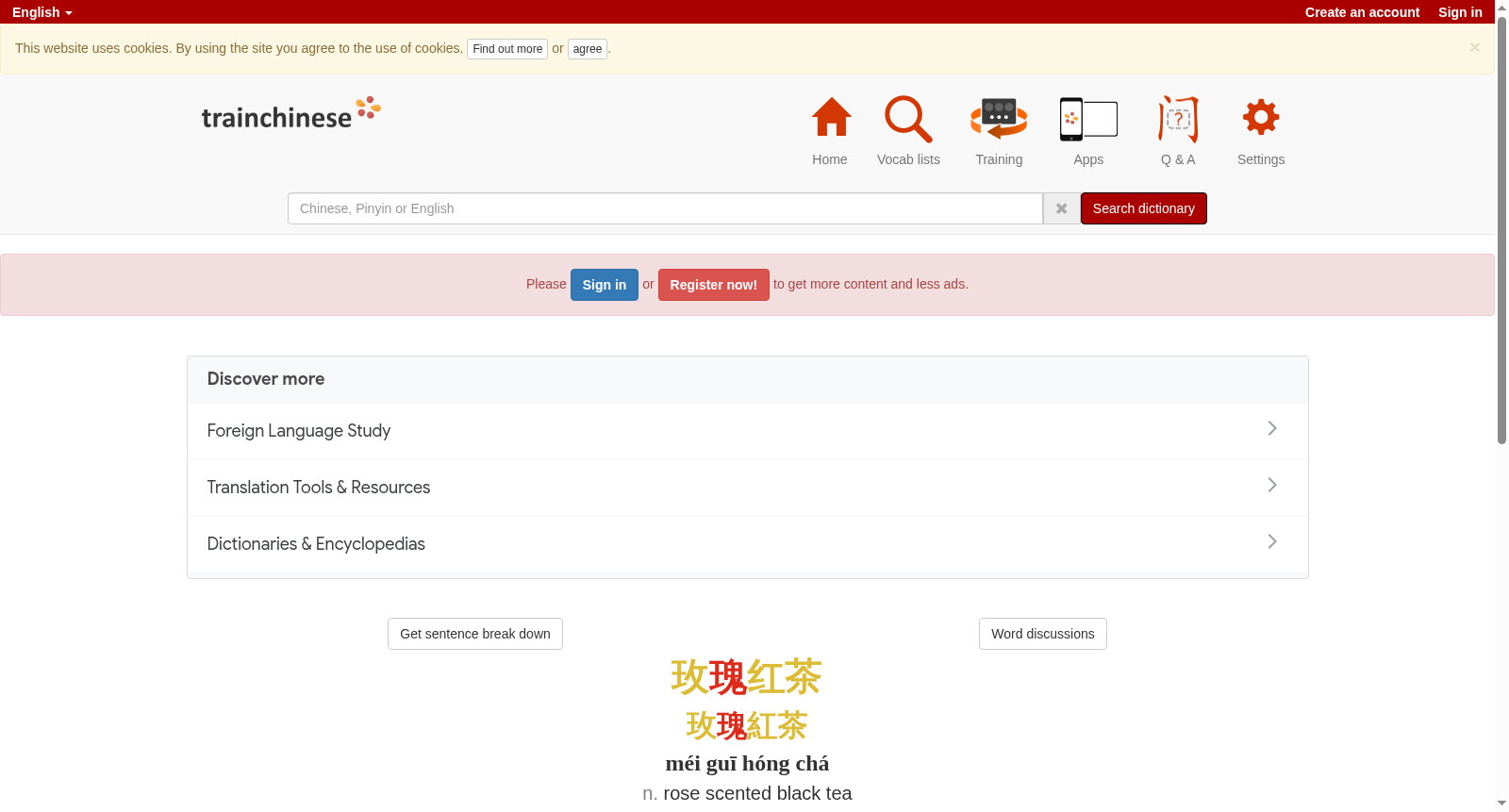The width and height of the screenshot is (1509, 812).
Task: Click the blue Sign in button
Action: [605, 285]
